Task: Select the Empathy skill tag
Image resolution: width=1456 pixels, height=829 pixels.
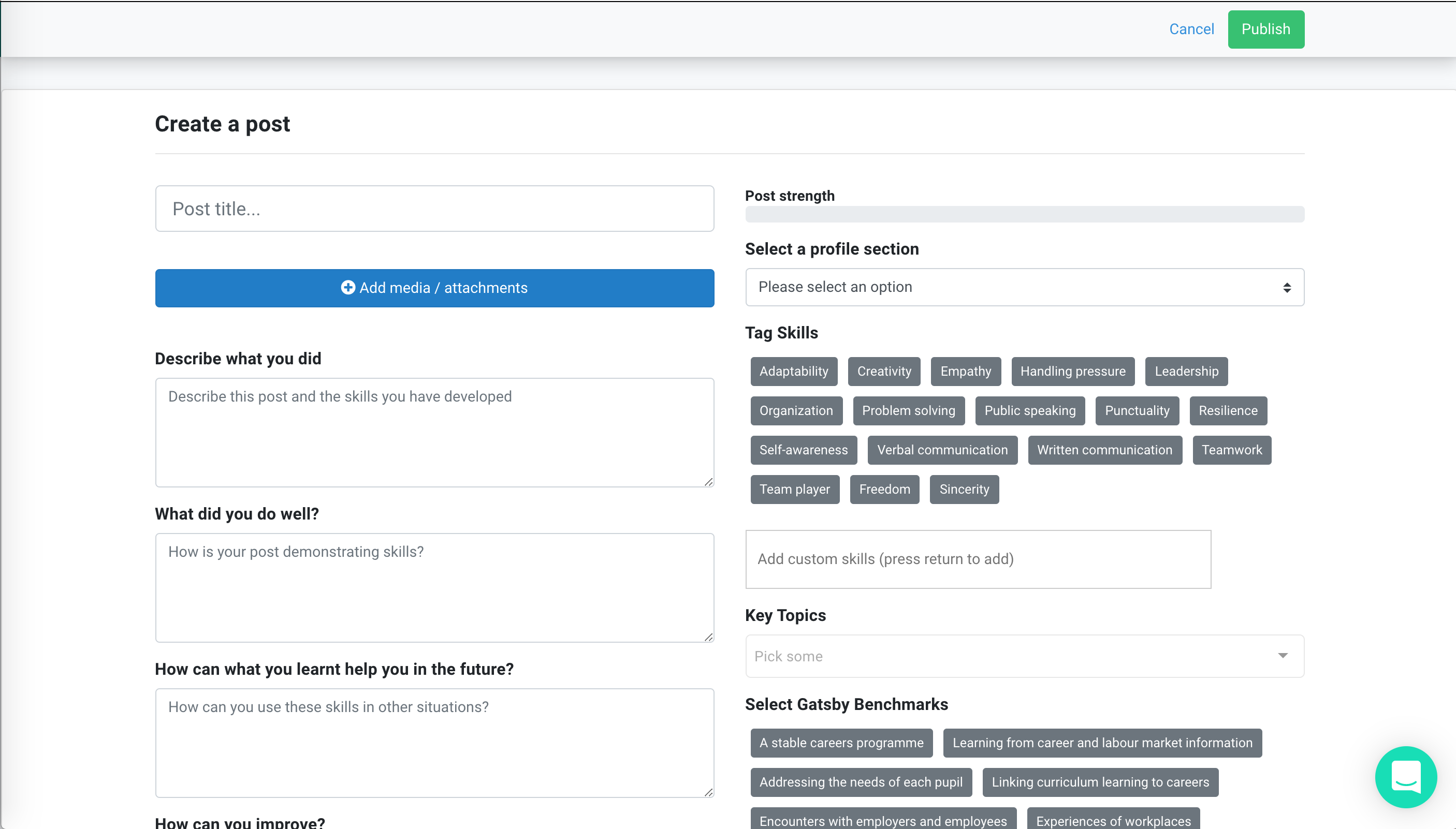Action: 966,371
